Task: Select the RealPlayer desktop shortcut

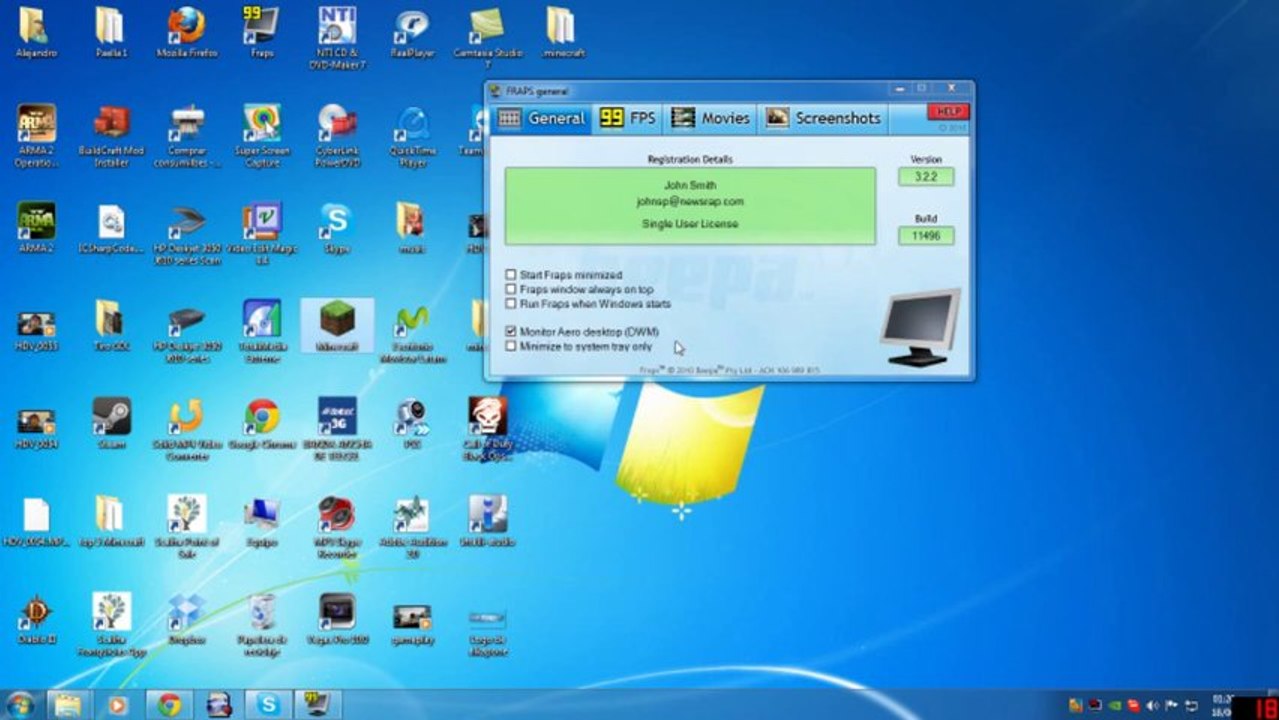Action: pos(412,32)
